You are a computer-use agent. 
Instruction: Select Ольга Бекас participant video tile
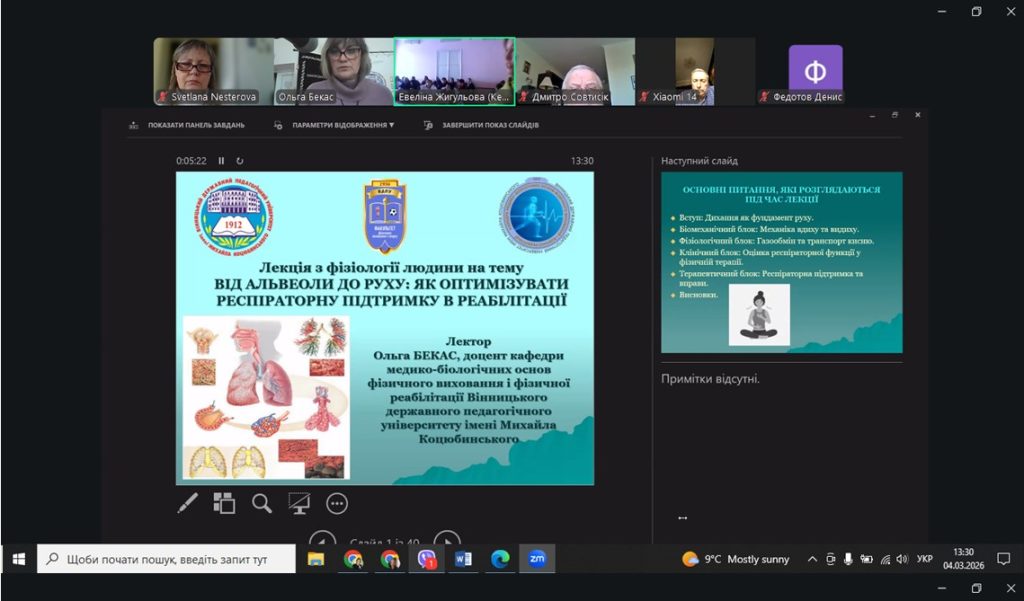tap(333, 71)
